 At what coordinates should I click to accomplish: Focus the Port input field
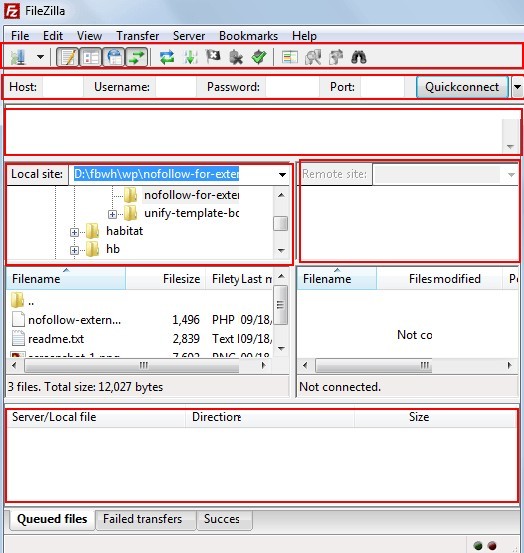tap(382, 87)
